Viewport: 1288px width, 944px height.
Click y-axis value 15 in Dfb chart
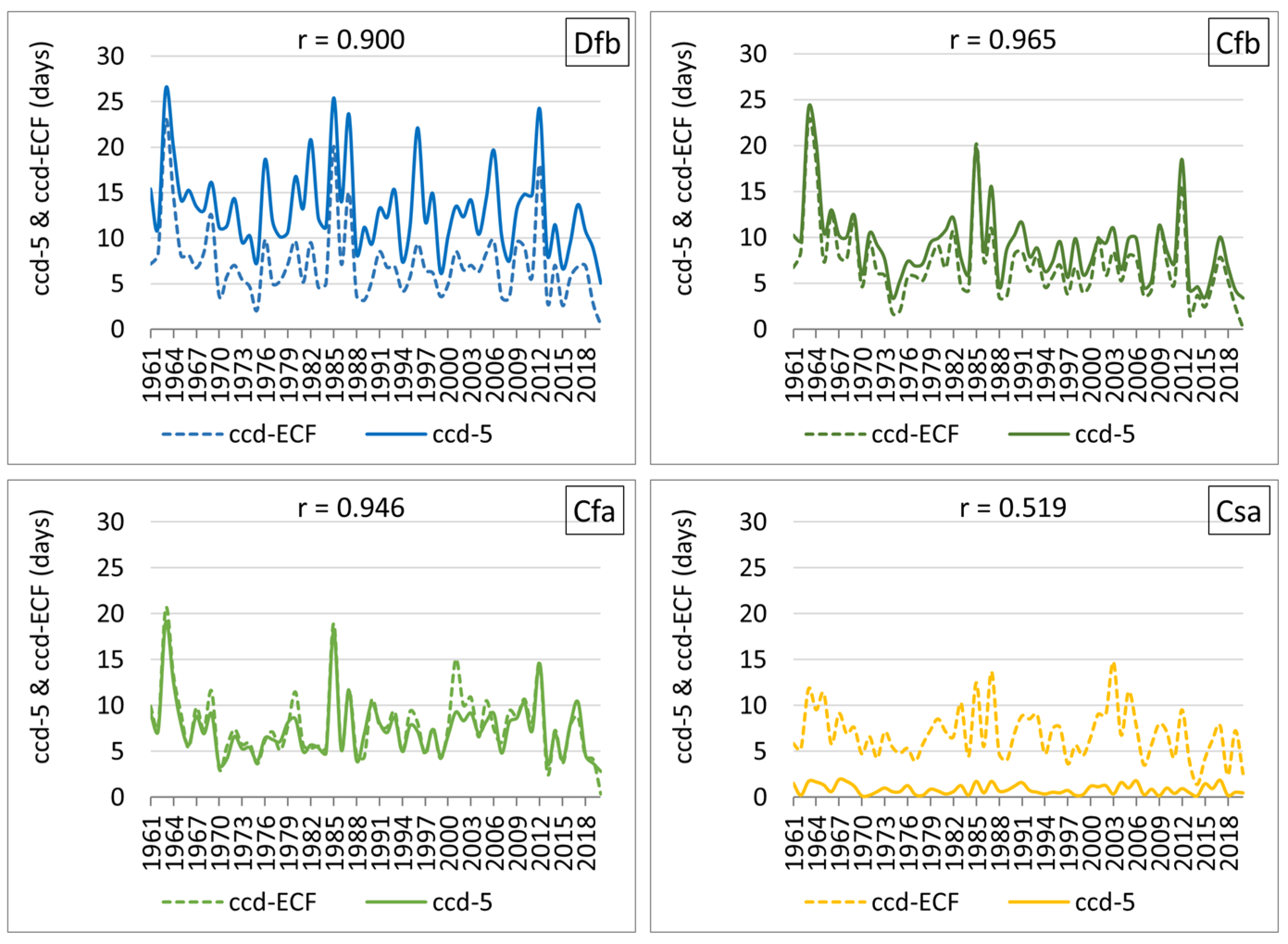pyautogui.click(x=110, y=193)
